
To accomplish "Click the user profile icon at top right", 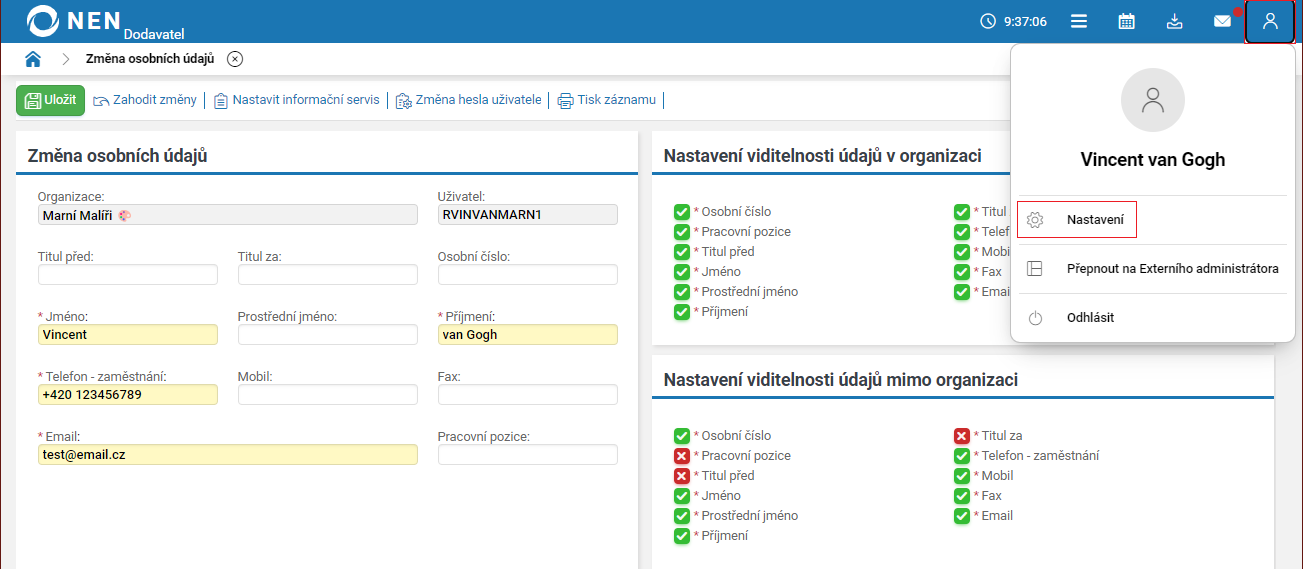I will tap(1270, 21).
